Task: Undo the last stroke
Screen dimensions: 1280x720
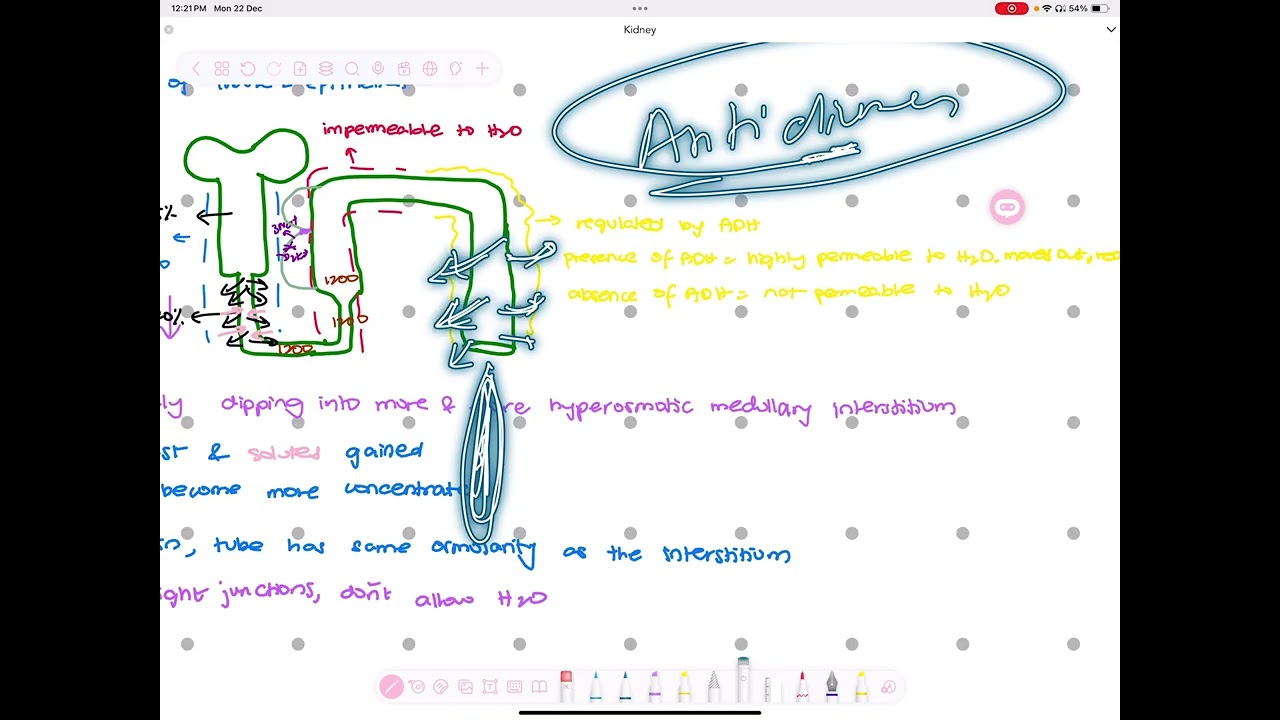Action: [x=248, y=69]
